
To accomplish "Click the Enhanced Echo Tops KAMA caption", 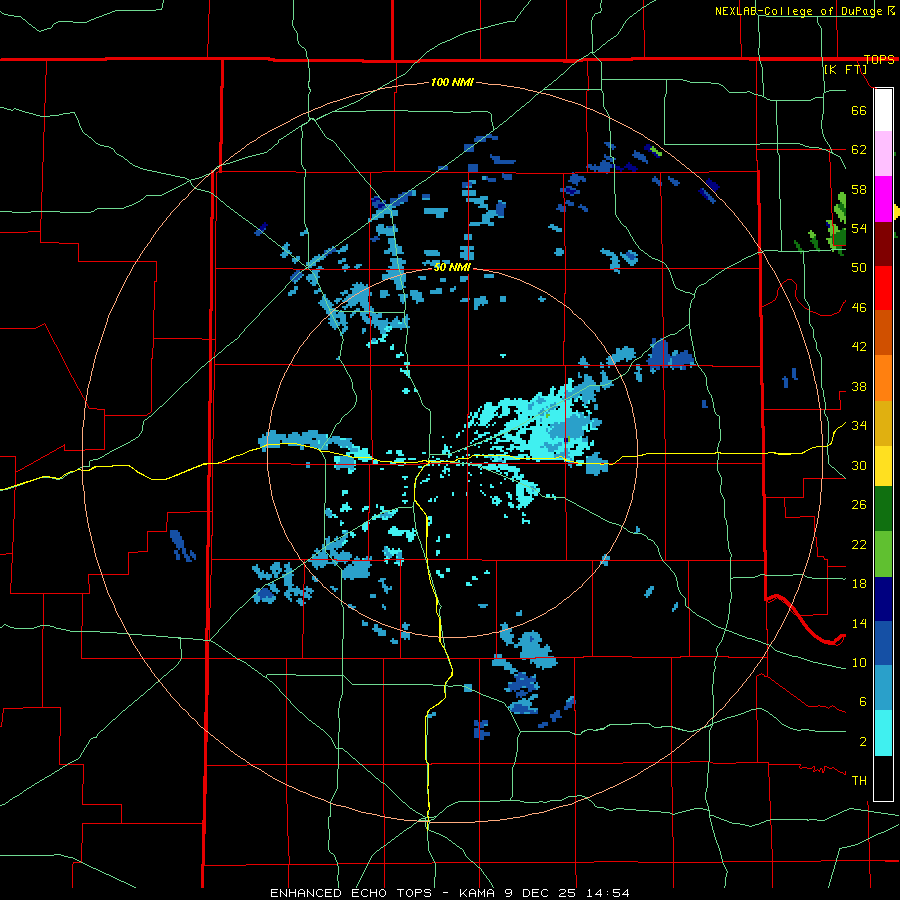I will tap(449, 893).
